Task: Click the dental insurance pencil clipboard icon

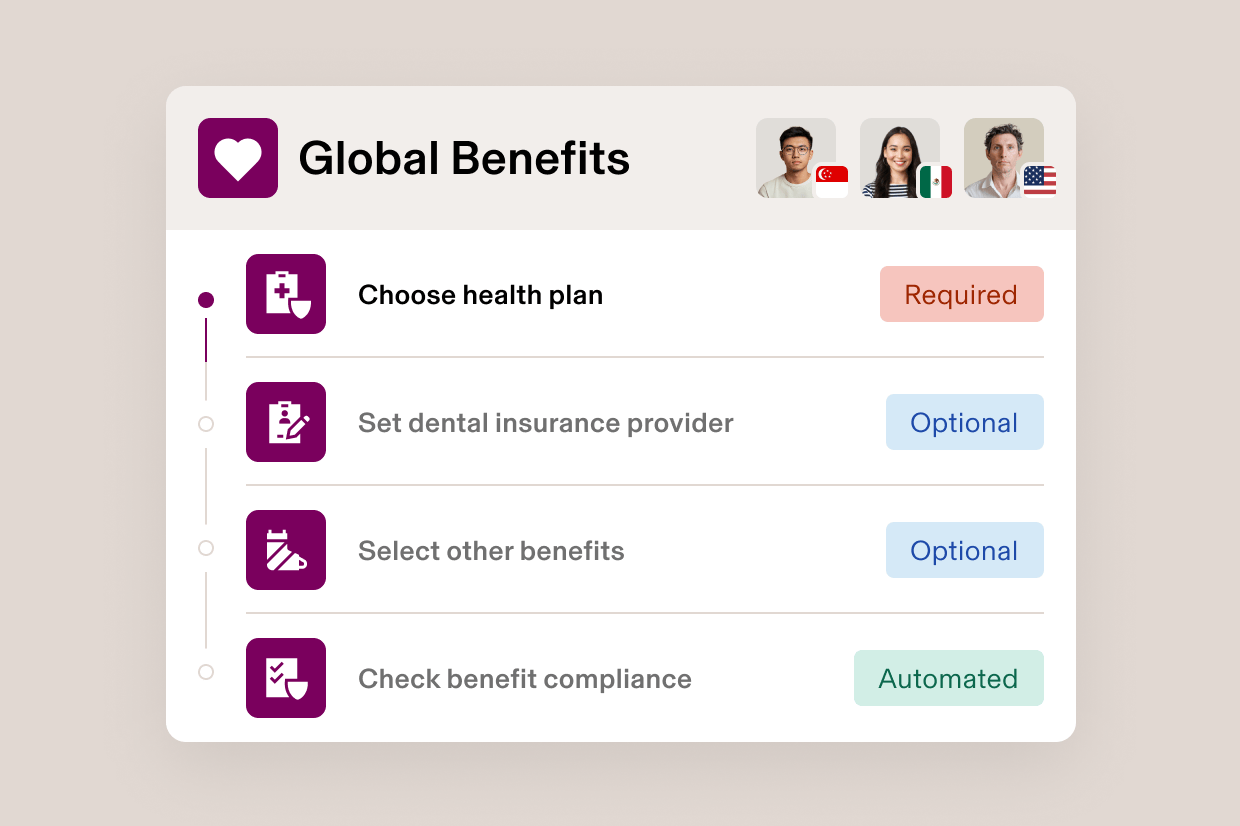Action: [x=286, y=422]
